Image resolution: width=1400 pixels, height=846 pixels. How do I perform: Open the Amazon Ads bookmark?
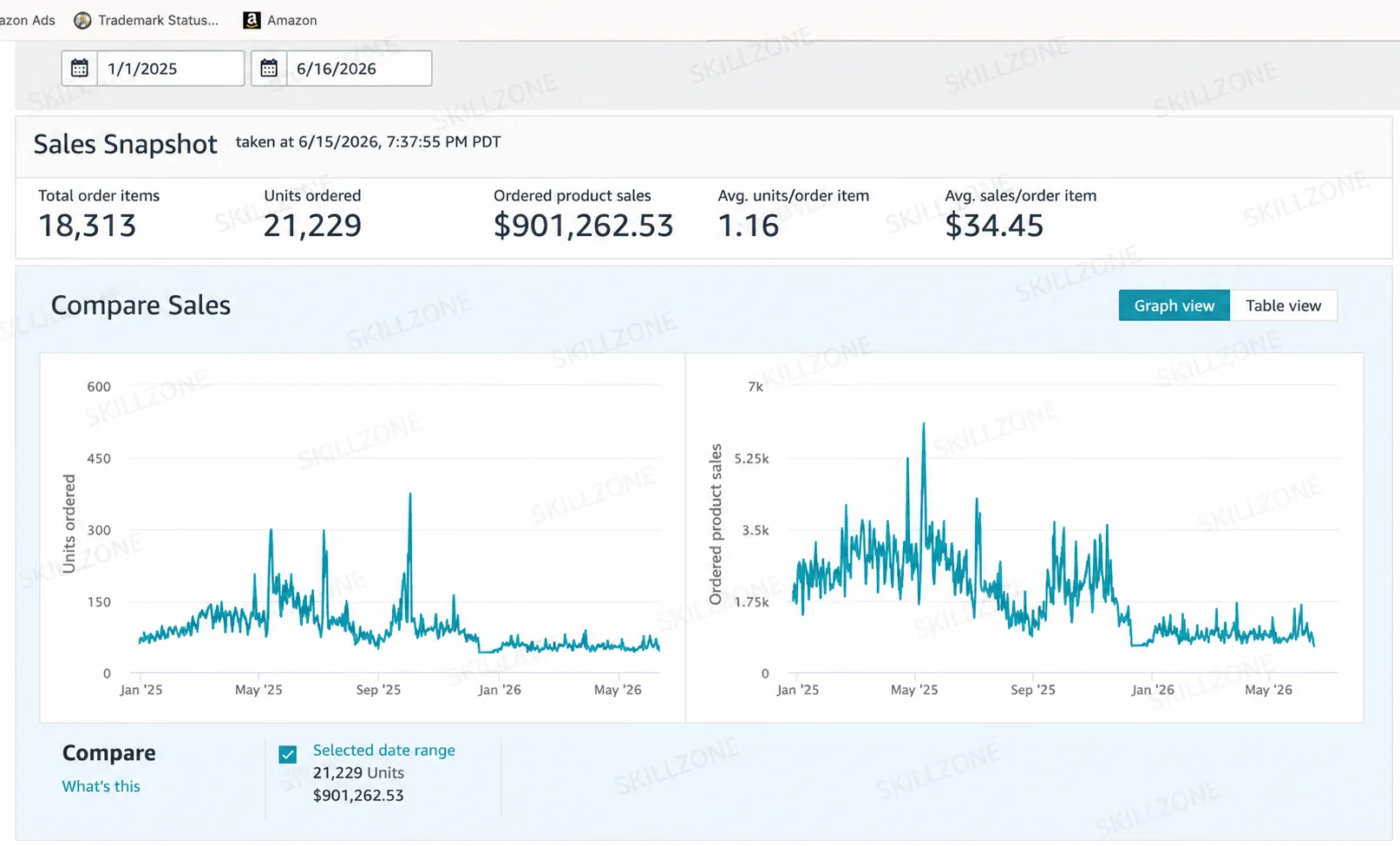(x=28, y=20)
